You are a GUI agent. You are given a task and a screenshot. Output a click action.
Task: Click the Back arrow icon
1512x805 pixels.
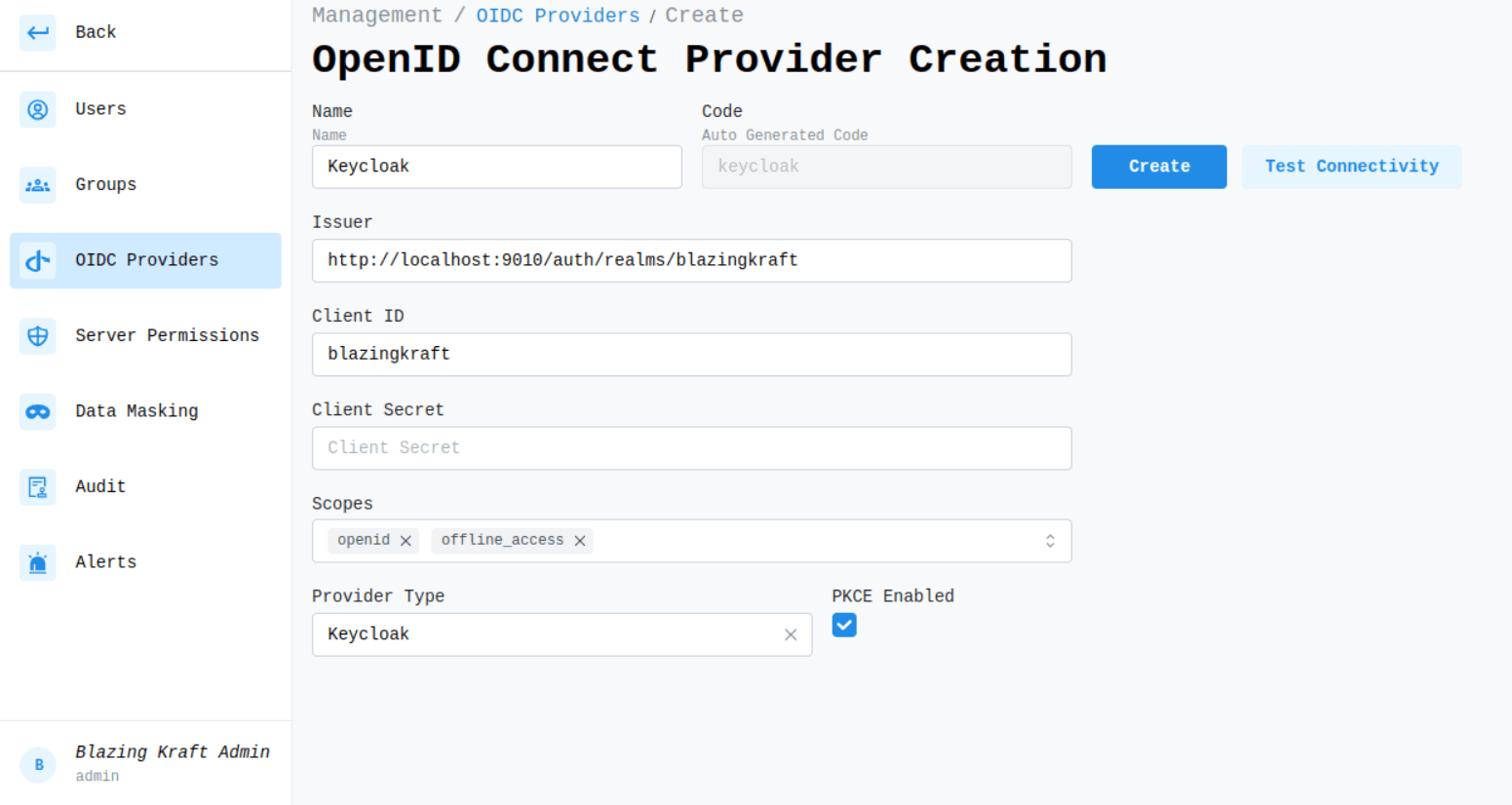tap(38, 33)
